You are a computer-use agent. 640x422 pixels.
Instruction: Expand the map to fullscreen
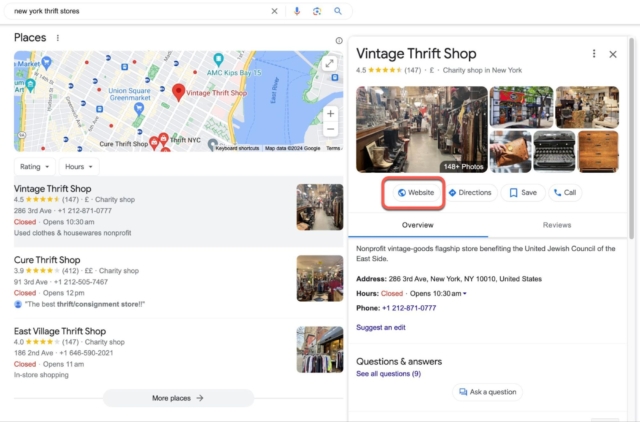tap(329, 63)
